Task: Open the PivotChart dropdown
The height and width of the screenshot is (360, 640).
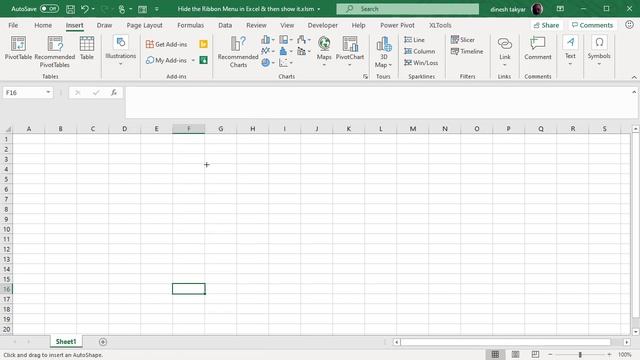Action: (x=350, y=51)
